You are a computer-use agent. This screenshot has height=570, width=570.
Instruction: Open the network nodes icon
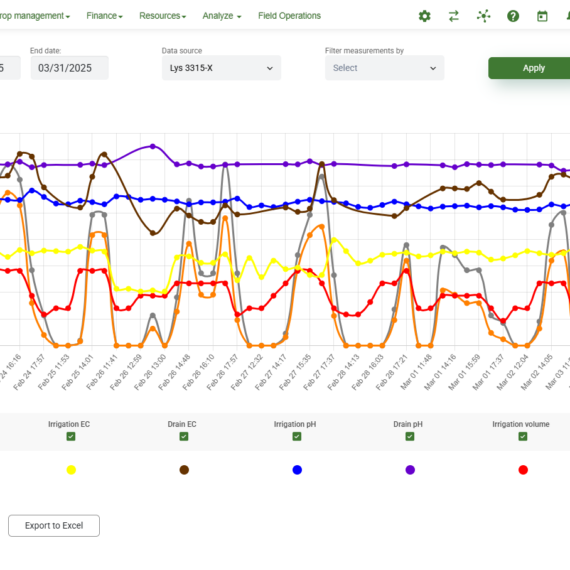point(483,16)
